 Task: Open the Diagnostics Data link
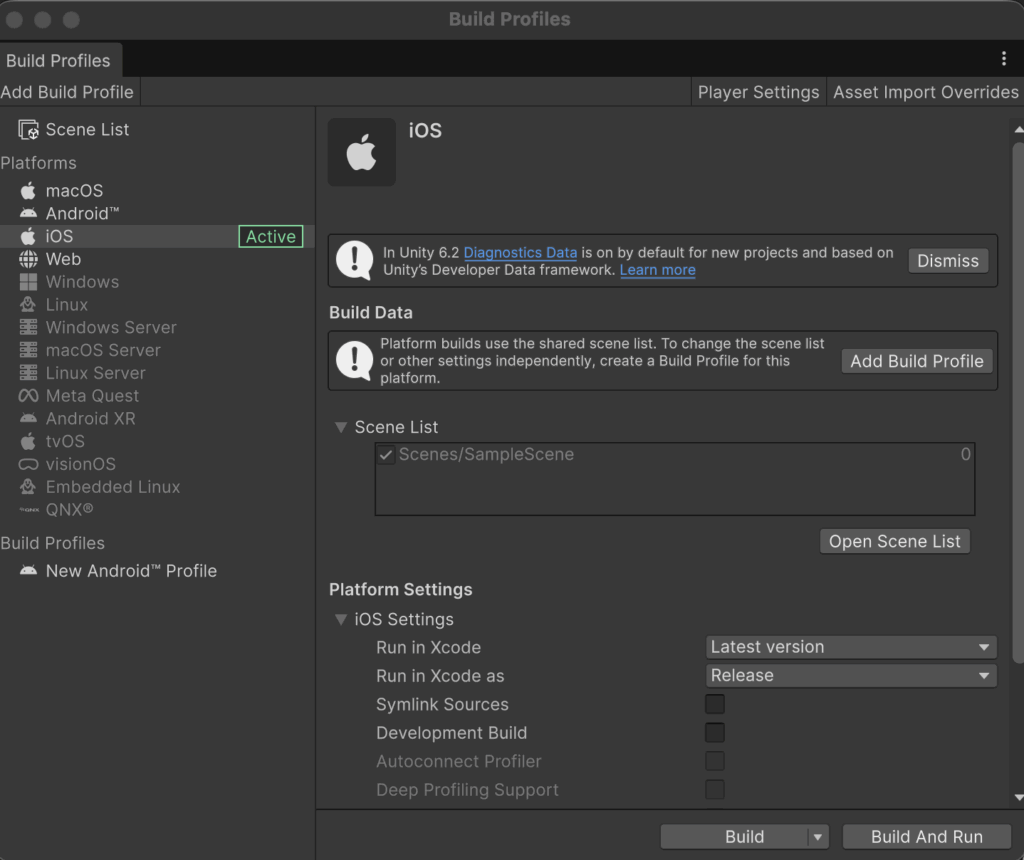[x=520, y=253]
